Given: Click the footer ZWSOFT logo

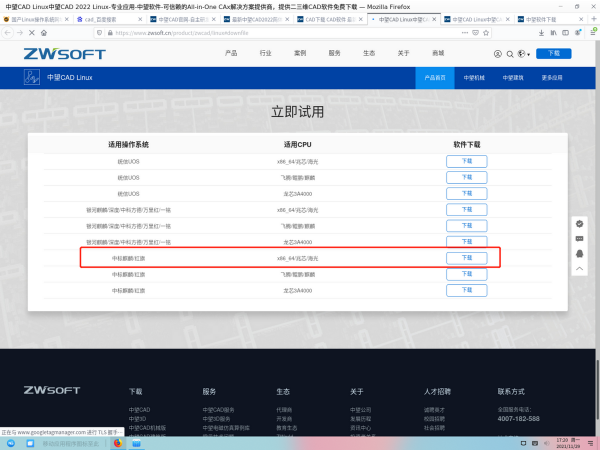Looking at the screenshot, I should pyautogui.click(x=52, y=390).
